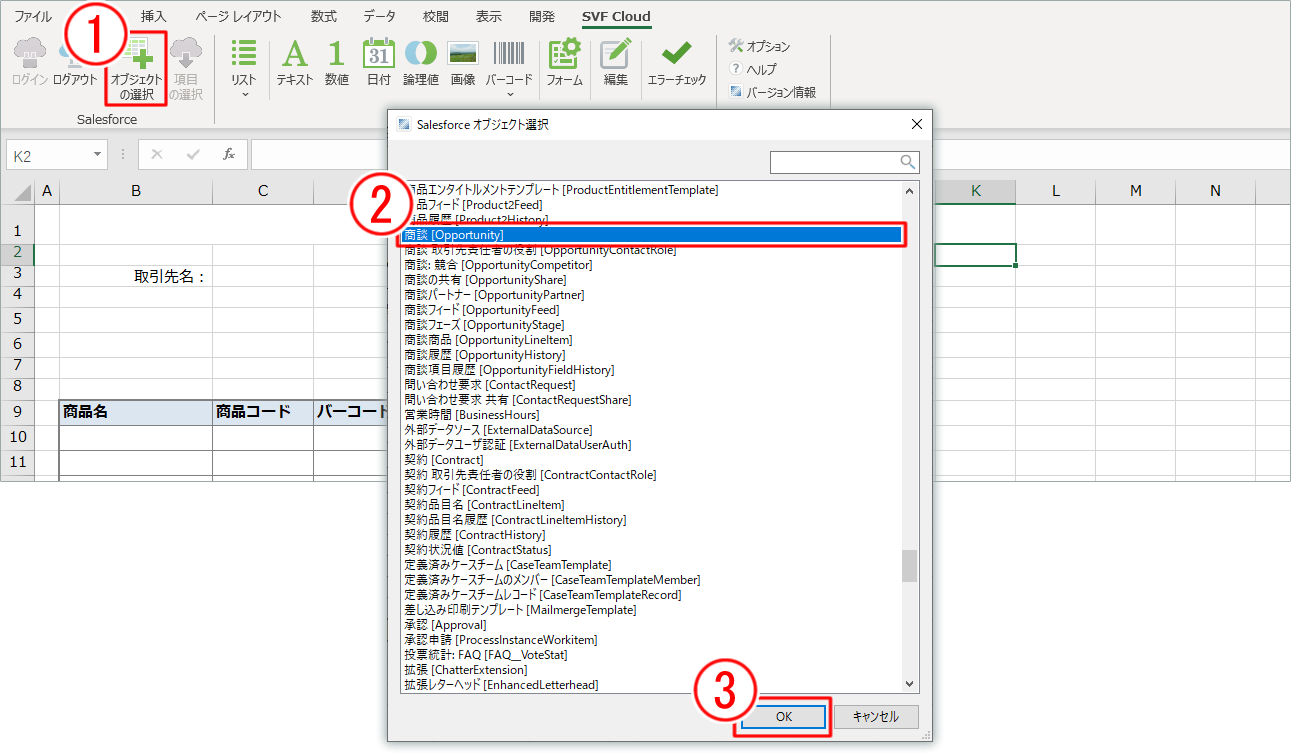Select column header L
Screen dimensions: 1291x753
pyautogui.click(x=1056, y=191)
